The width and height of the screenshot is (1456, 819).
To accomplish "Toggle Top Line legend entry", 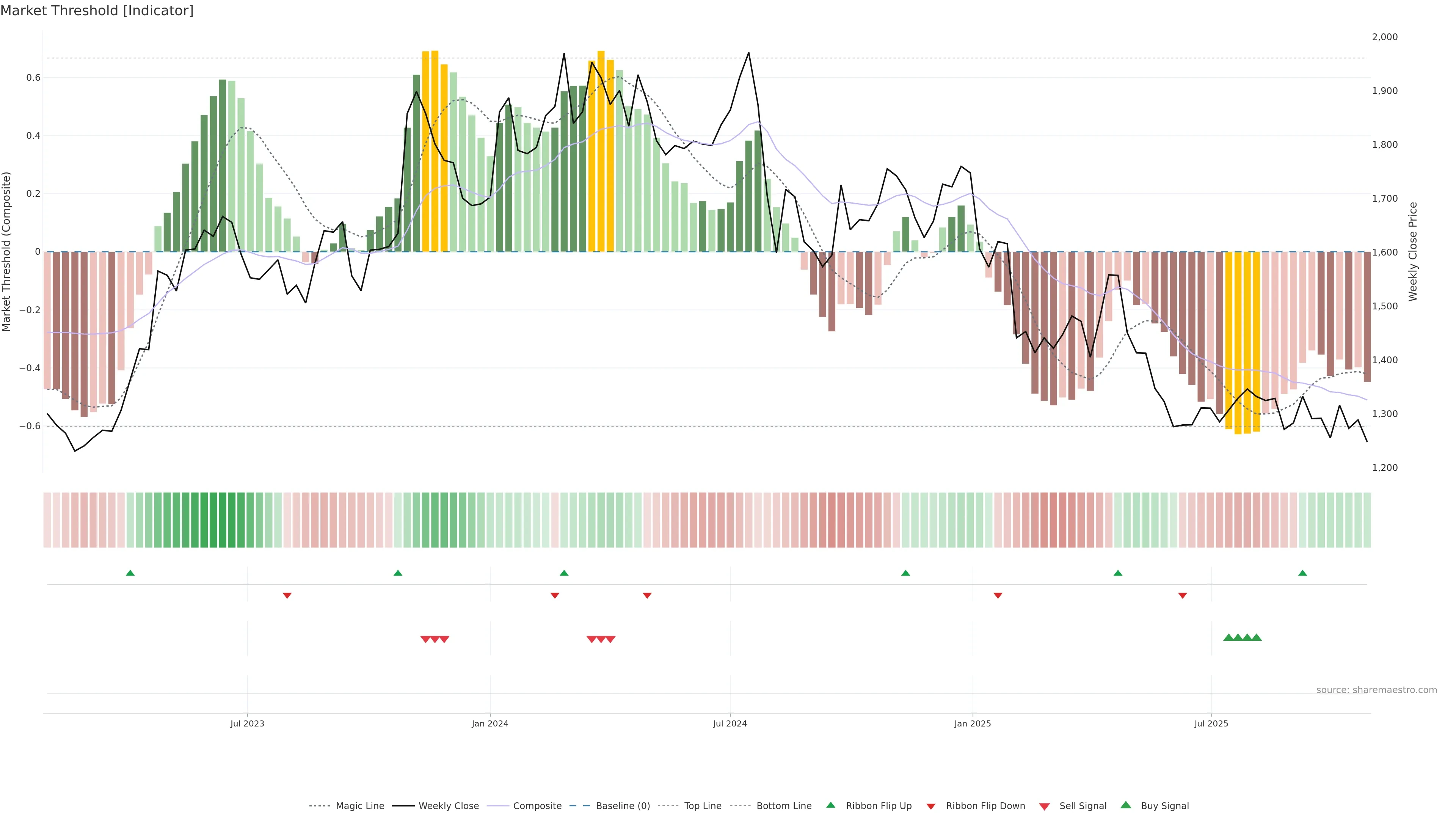I will (703, 806).
